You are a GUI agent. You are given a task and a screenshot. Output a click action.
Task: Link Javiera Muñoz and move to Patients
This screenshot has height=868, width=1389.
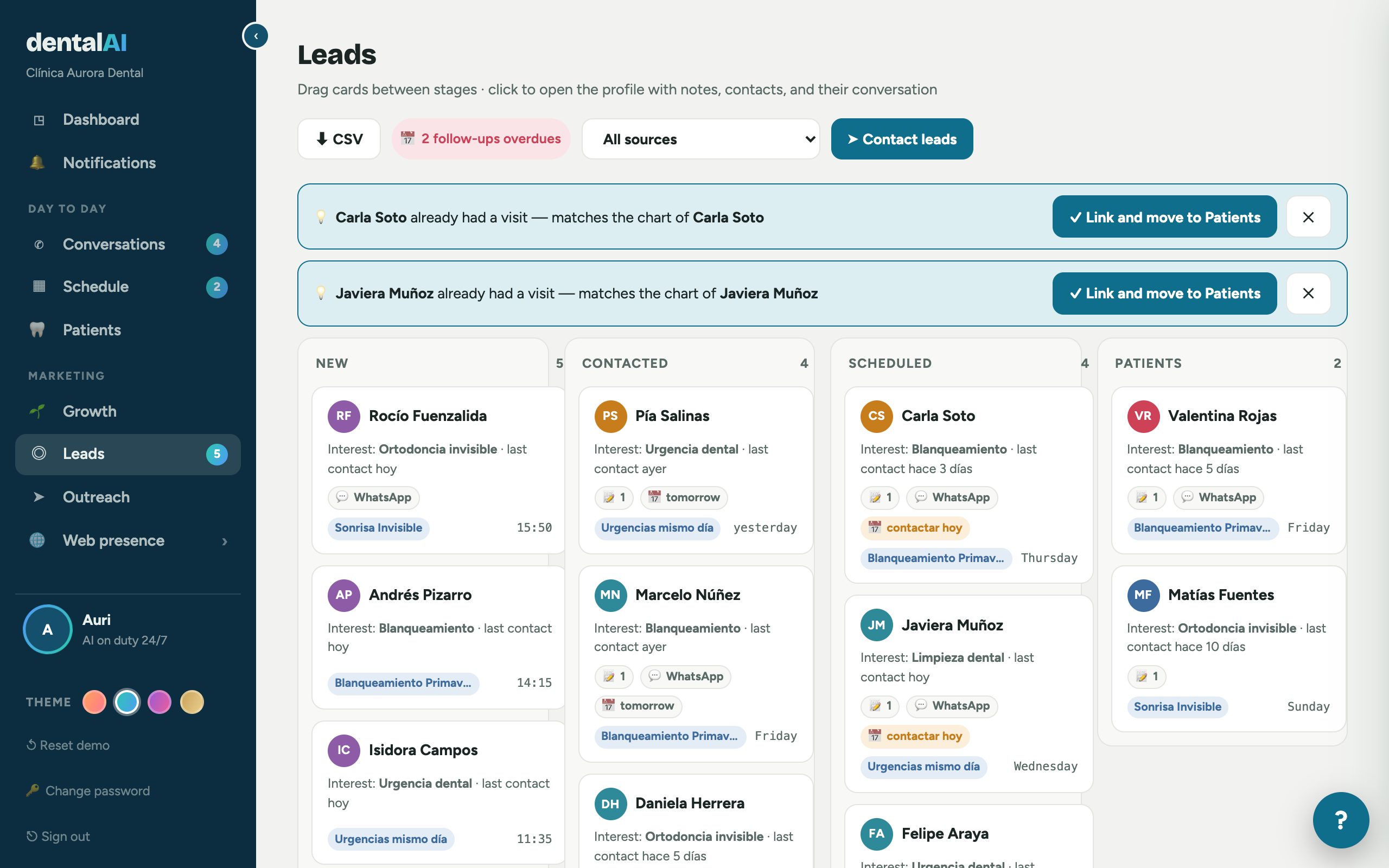[x=1164, y=293]
